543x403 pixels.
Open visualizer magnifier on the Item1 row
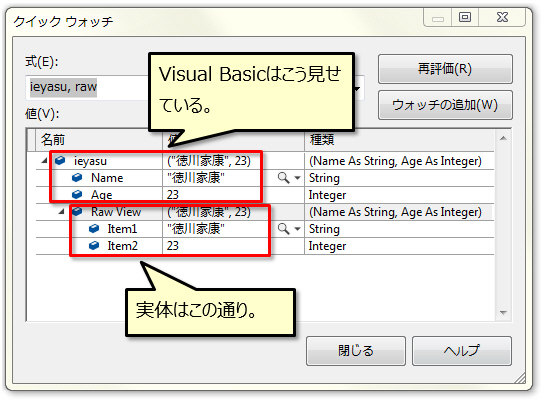[x=283, y=229]
